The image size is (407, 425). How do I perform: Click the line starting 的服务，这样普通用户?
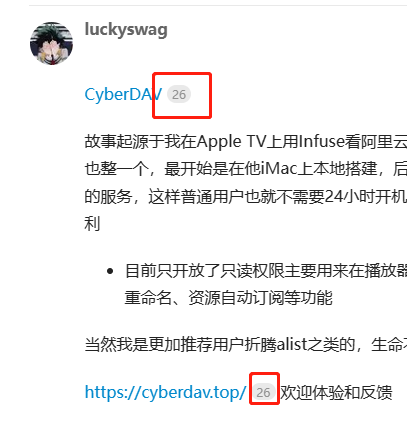(x=246, y=197)
